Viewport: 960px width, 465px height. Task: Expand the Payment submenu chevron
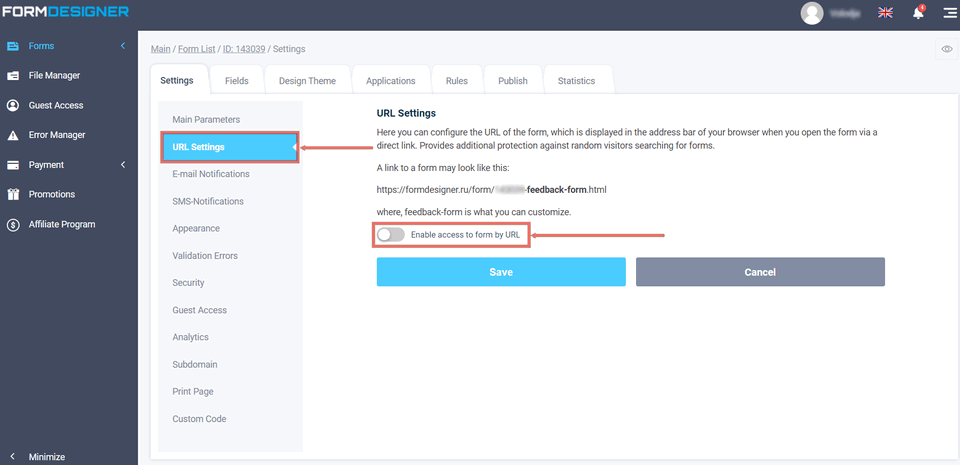[x=123, y=165]
